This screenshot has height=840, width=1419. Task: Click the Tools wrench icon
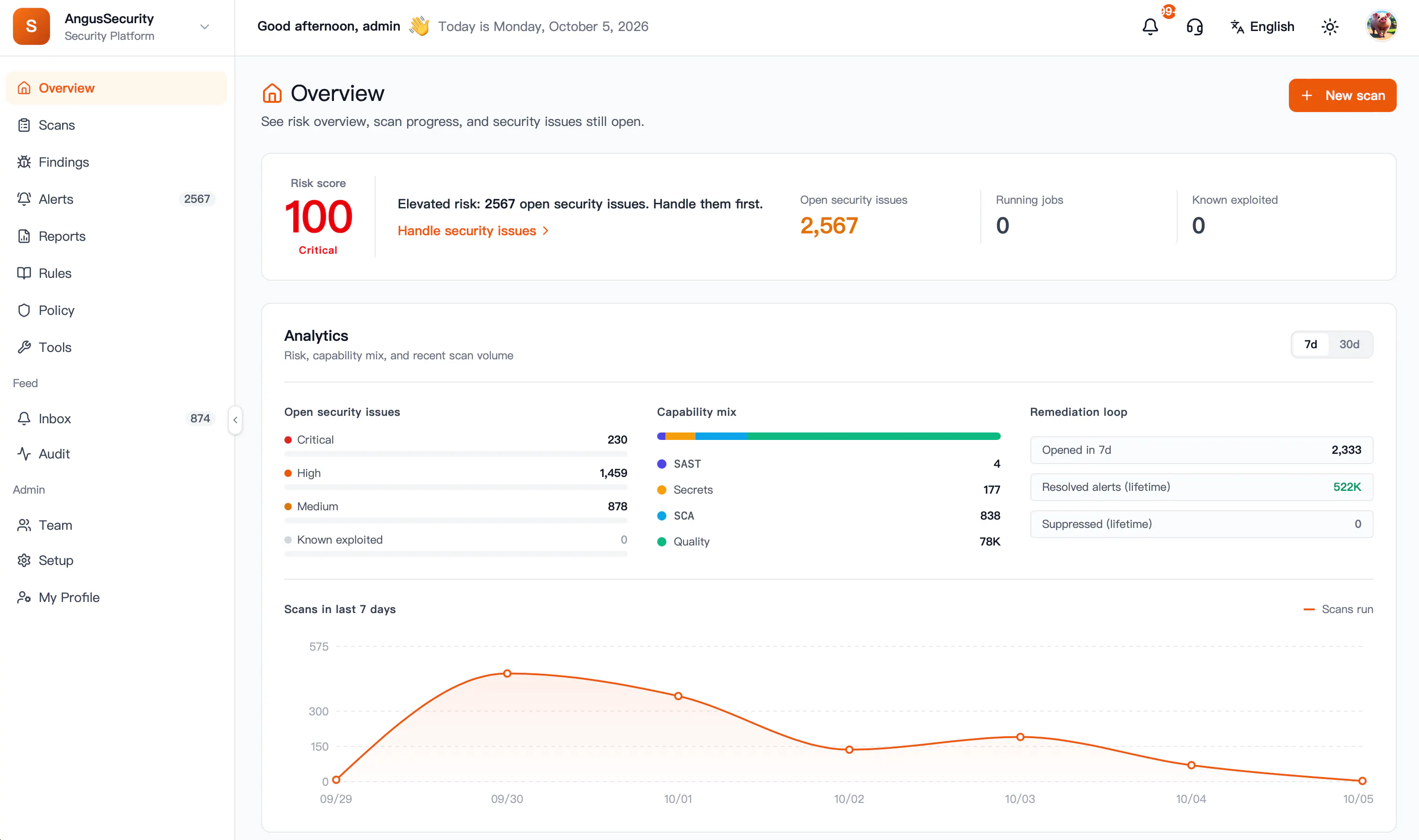pos(24,347)
